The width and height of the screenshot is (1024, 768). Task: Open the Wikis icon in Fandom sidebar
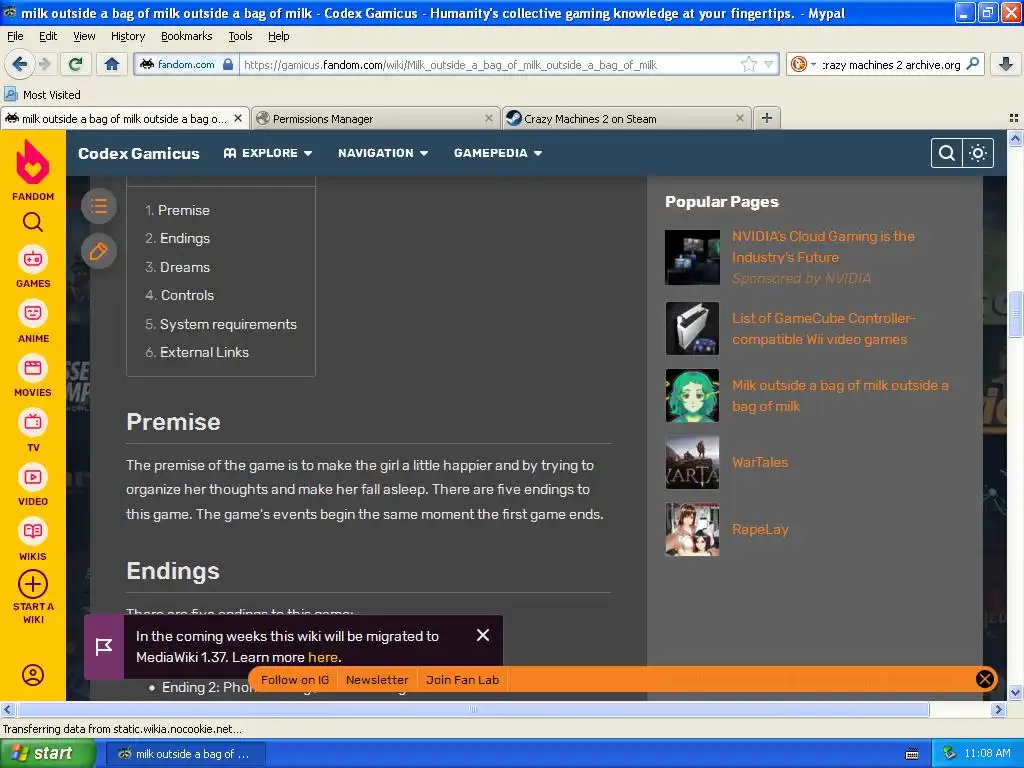(x=33, y=532)
